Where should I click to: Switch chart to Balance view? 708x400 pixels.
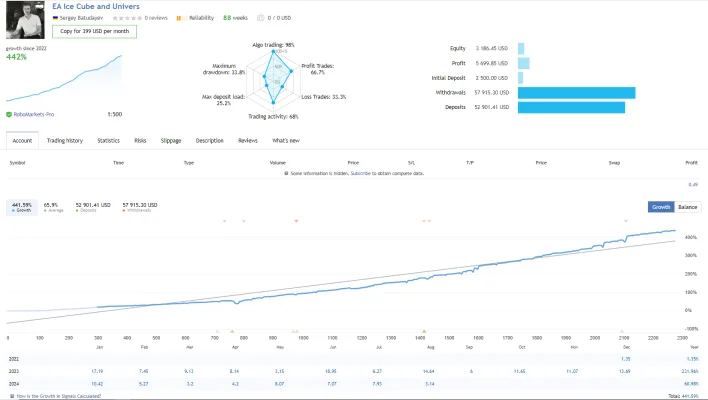click(x=688, y=207)
